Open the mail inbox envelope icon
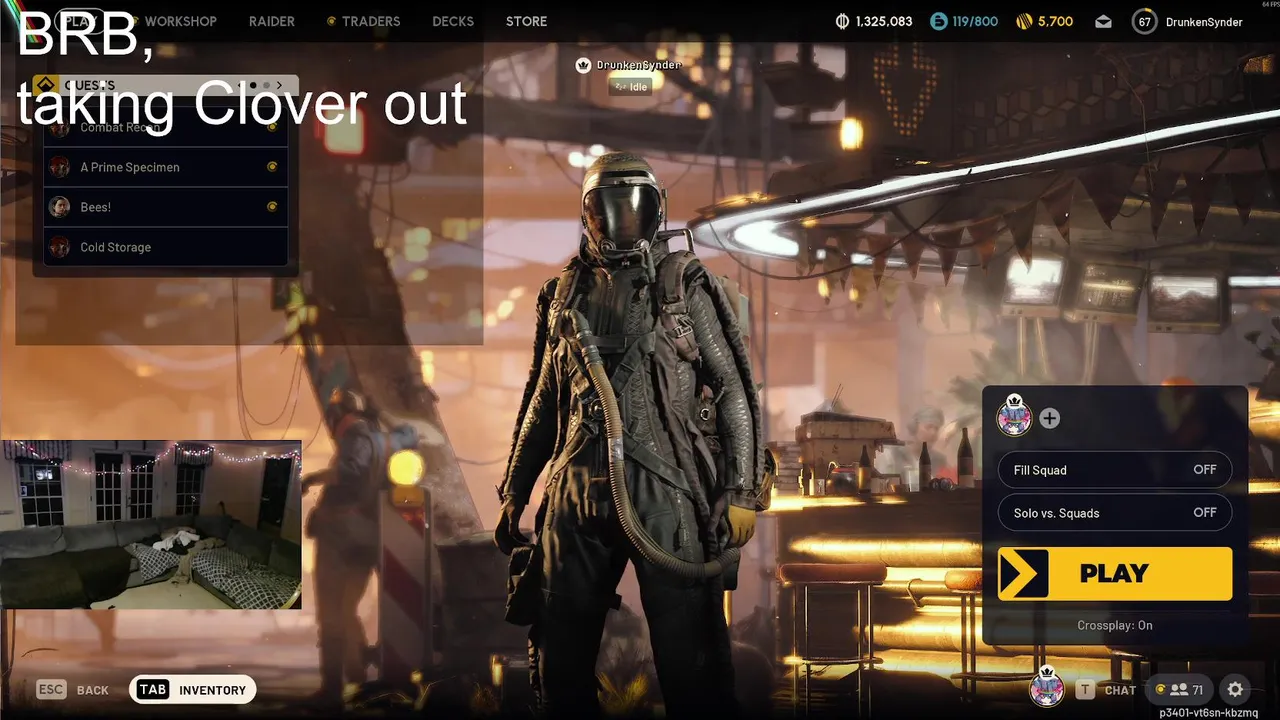Image resolution: width=1280 pixels, height=720 pixels. pyautogui.click(x=1103, y=21)
